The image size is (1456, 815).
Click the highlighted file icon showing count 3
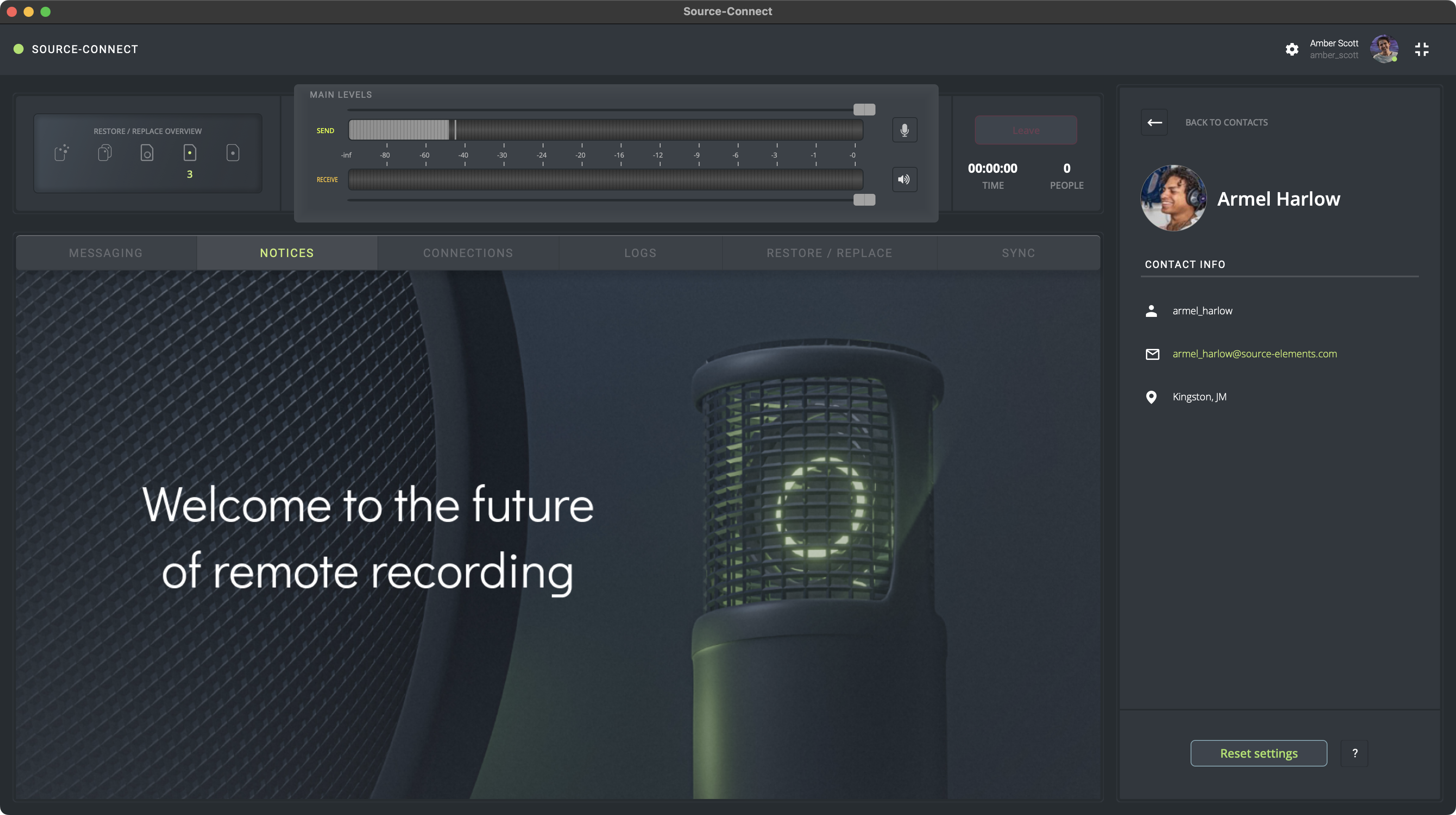coord(190,153)
